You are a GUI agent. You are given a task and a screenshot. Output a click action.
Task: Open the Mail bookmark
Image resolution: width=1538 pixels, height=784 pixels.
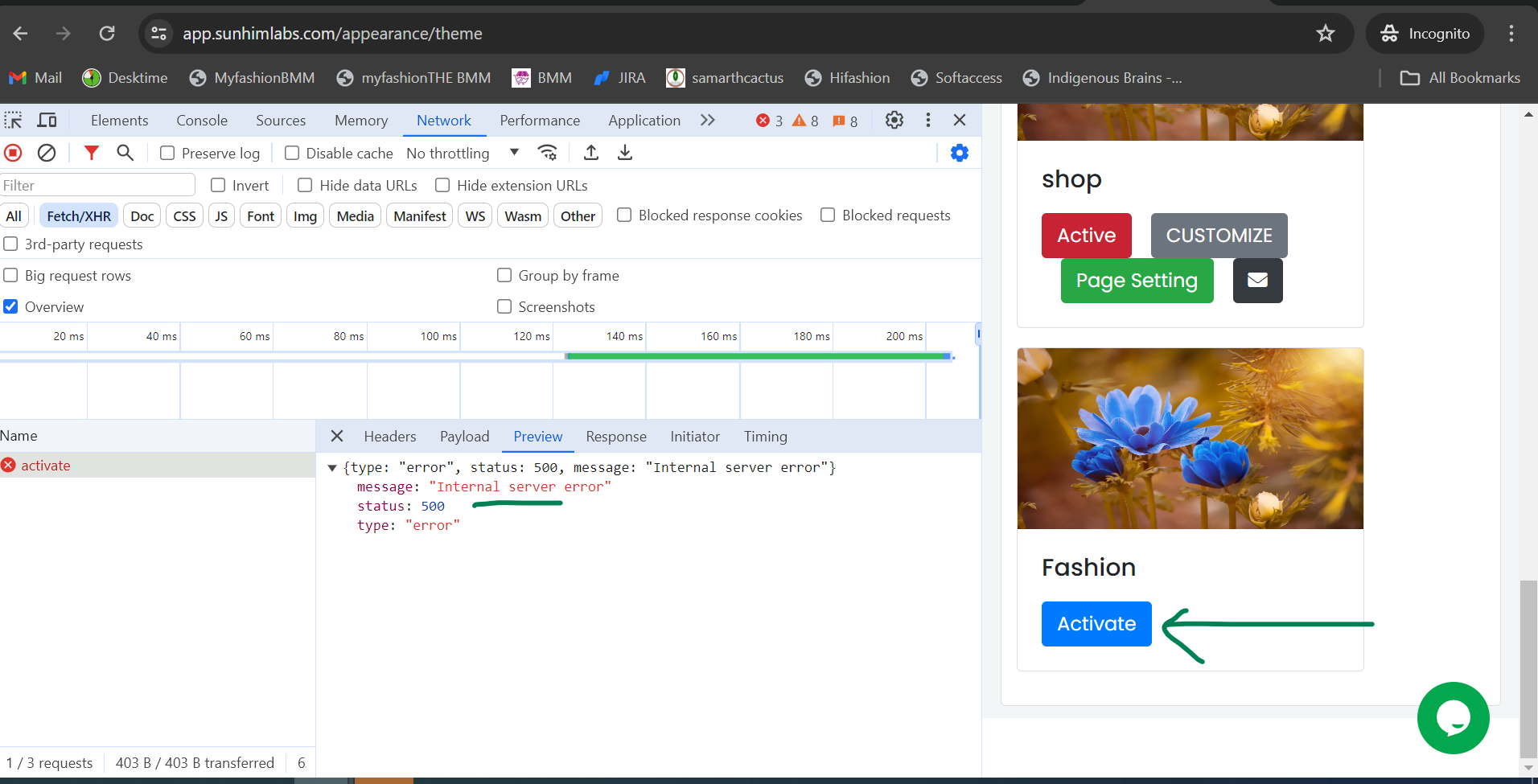point(35,78)
